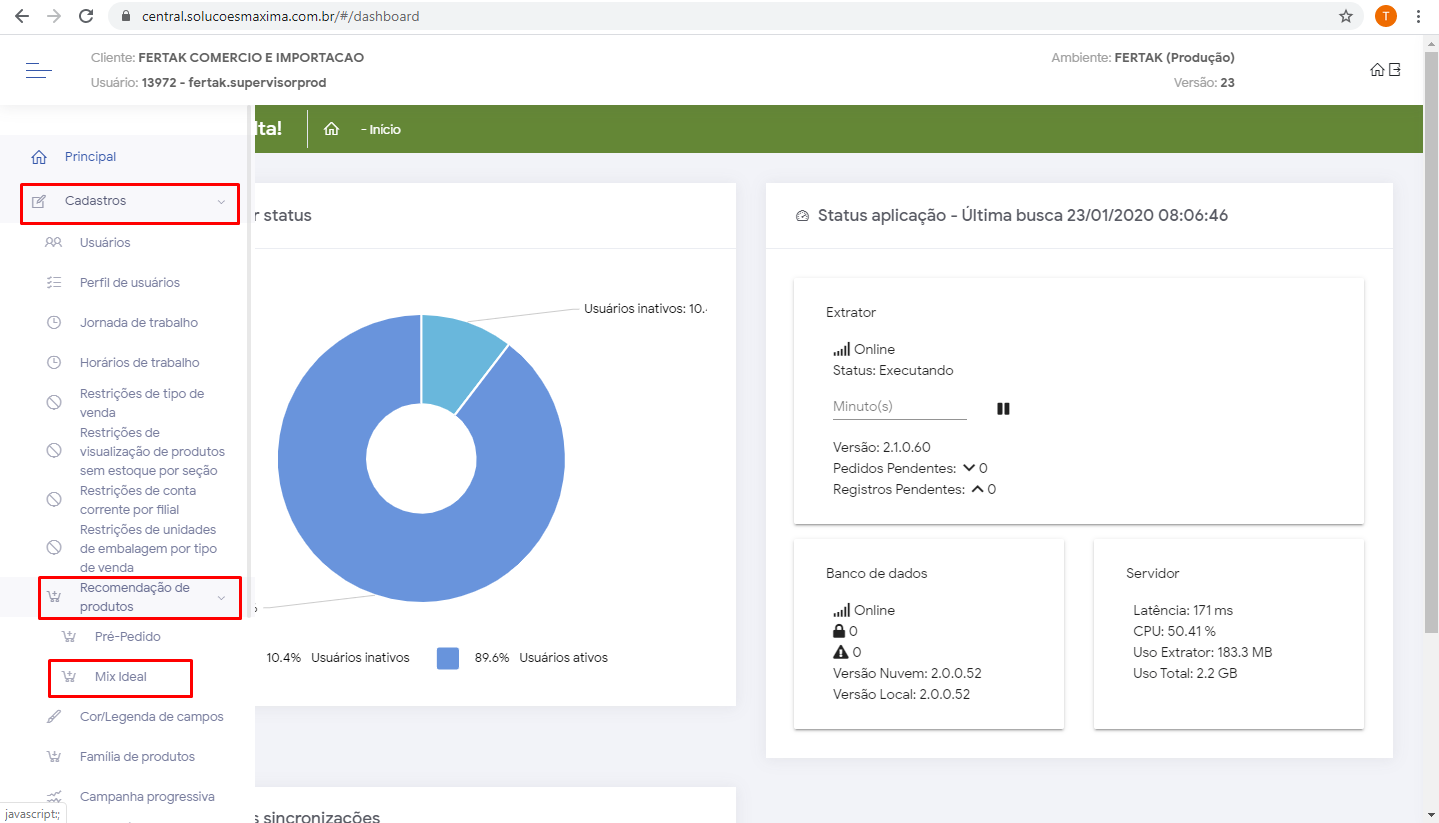Click the browser address bar URL

pos(278,17)
